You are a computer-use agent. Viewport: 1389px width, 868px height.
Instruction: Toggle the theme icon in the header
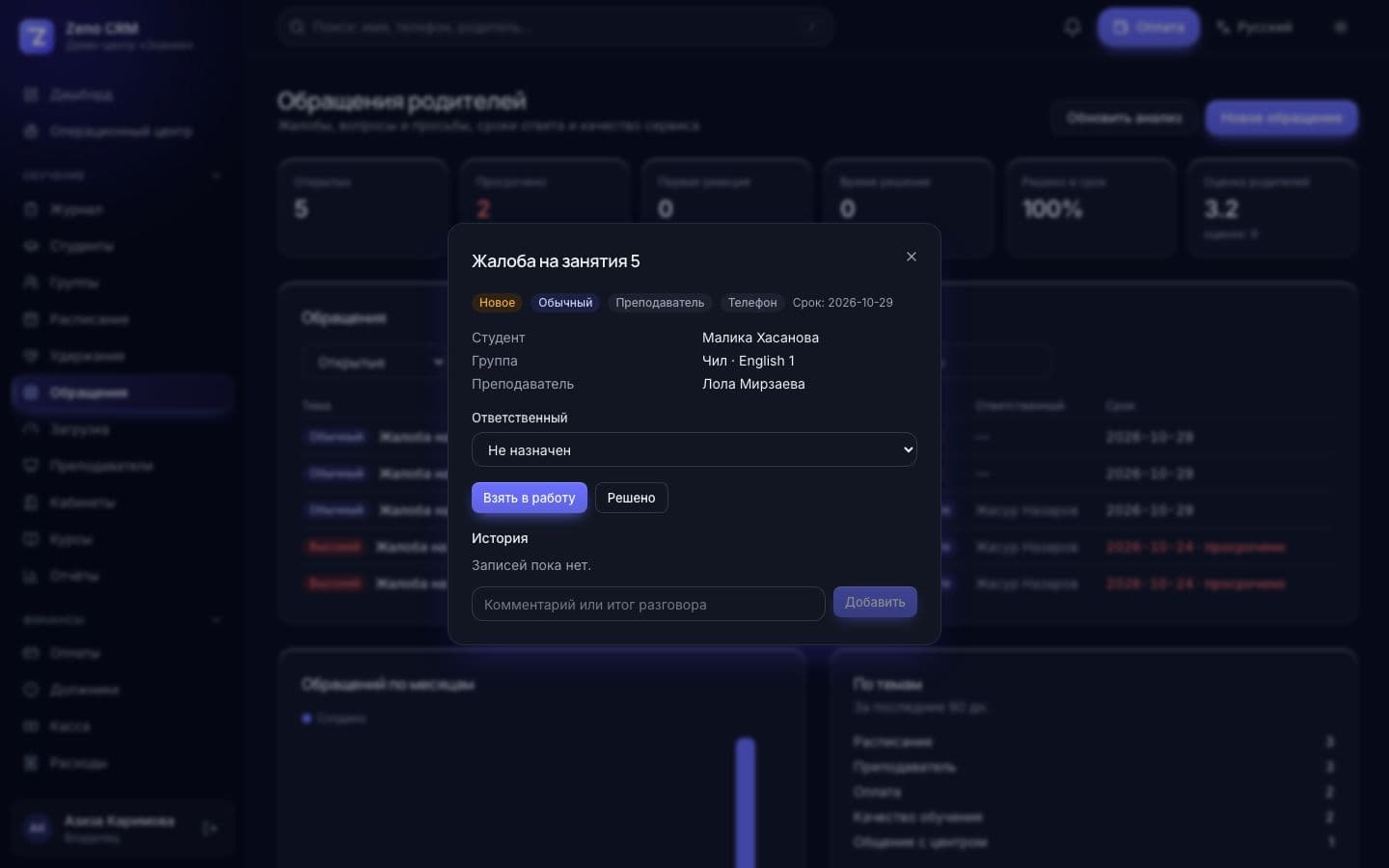pos(1341,27)
